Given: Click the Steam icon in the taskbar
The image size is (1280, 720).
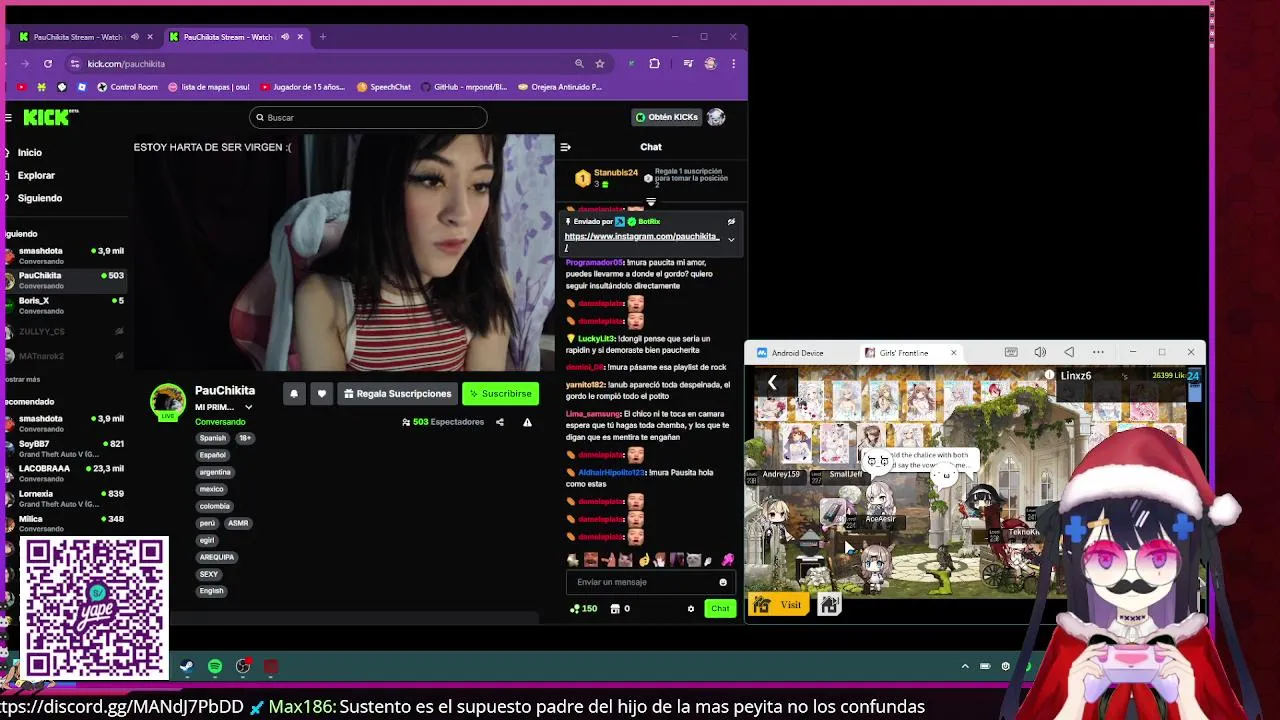Looking at the screenshot, I should (186, 666).
